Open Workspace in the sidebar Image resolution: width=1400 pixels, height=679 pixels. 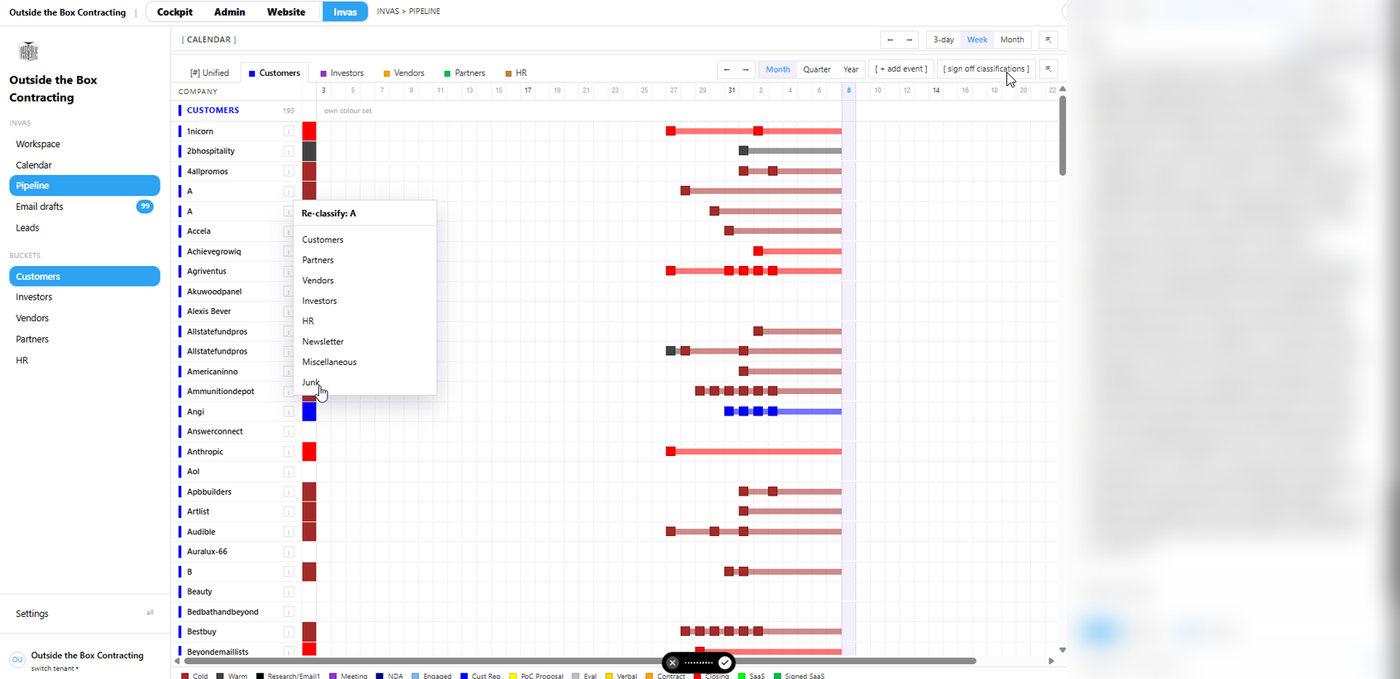85,144
